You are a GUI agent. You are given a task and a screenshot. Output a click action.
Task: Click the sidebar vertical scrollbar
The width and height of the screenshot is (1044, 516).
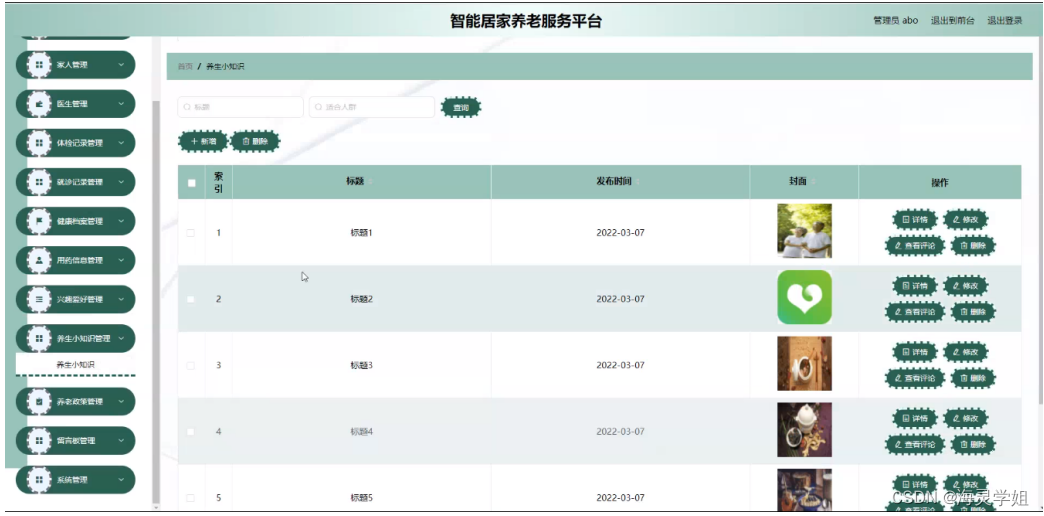pos(156,300)
